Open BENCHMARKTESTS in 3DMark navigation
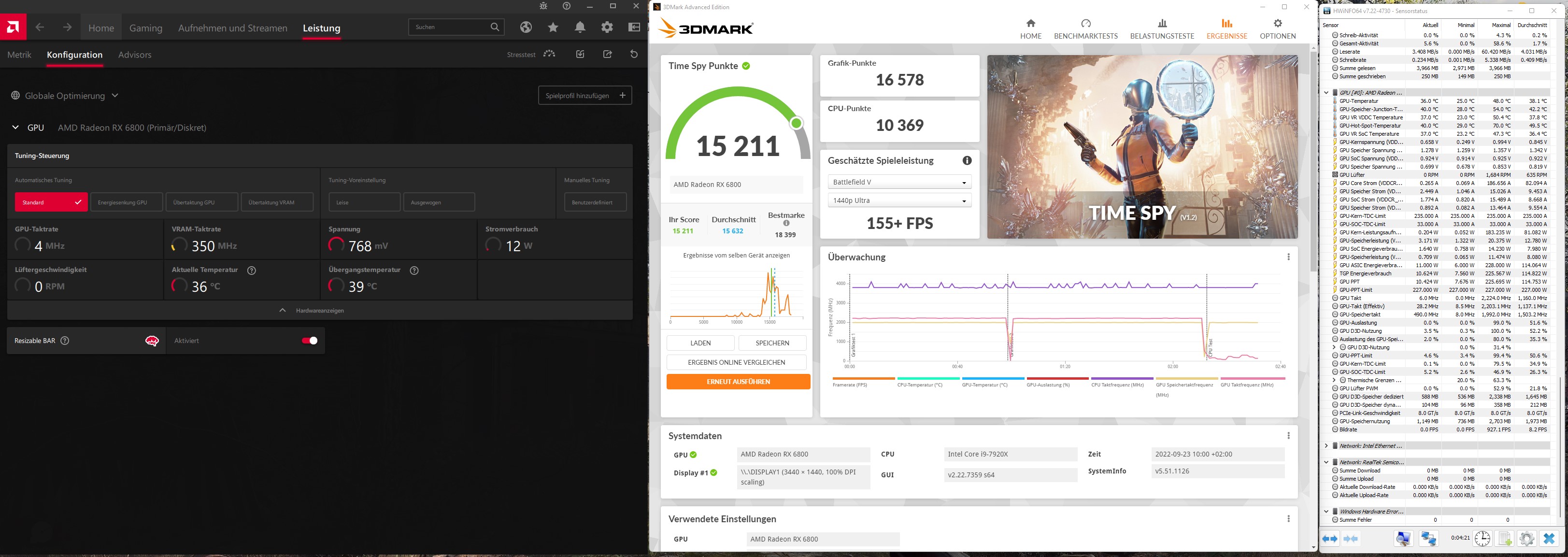The width and height of the screenshot is (1568, 557). [1085, 29]
